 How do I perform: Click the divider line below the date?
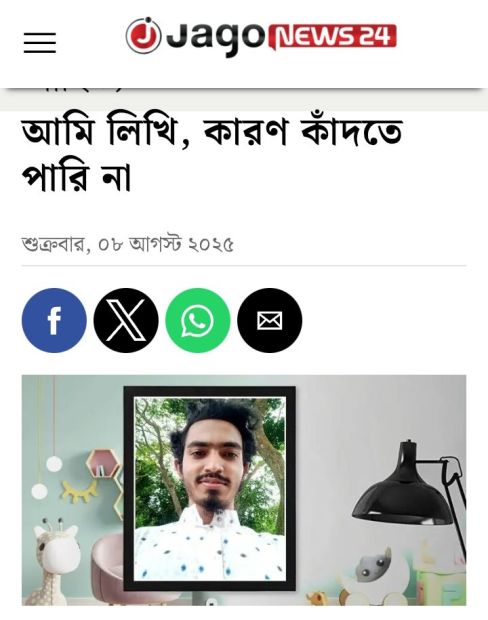point(244,266)
